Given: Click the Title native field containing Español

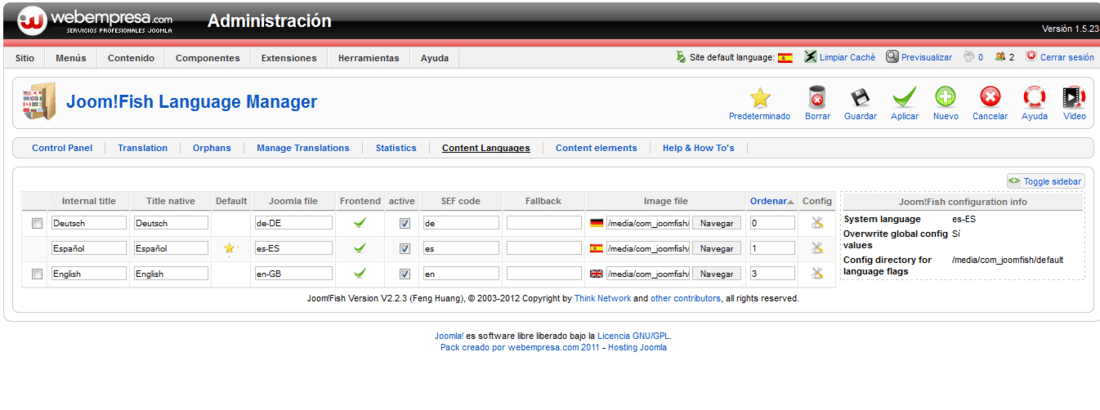Looking at the screenshot, I should [x=171, y=249].
